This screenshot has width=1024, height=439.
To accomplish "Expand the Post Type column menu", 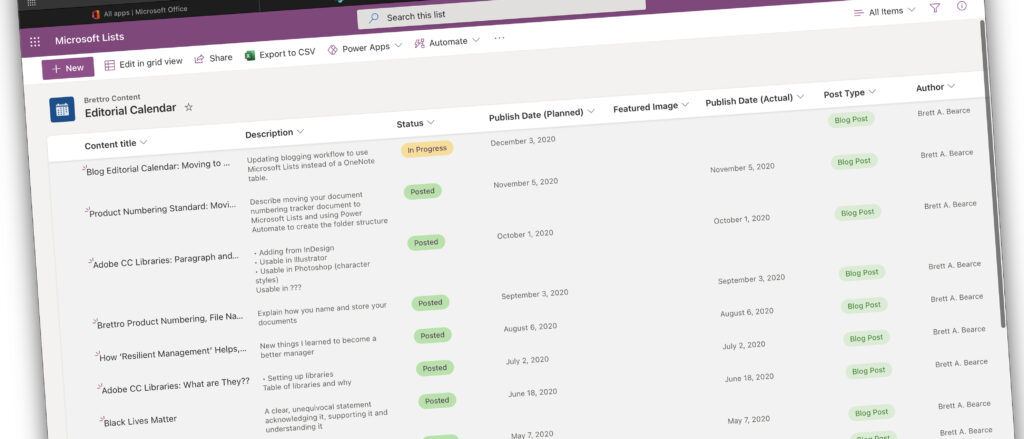I will coord(872,92).
